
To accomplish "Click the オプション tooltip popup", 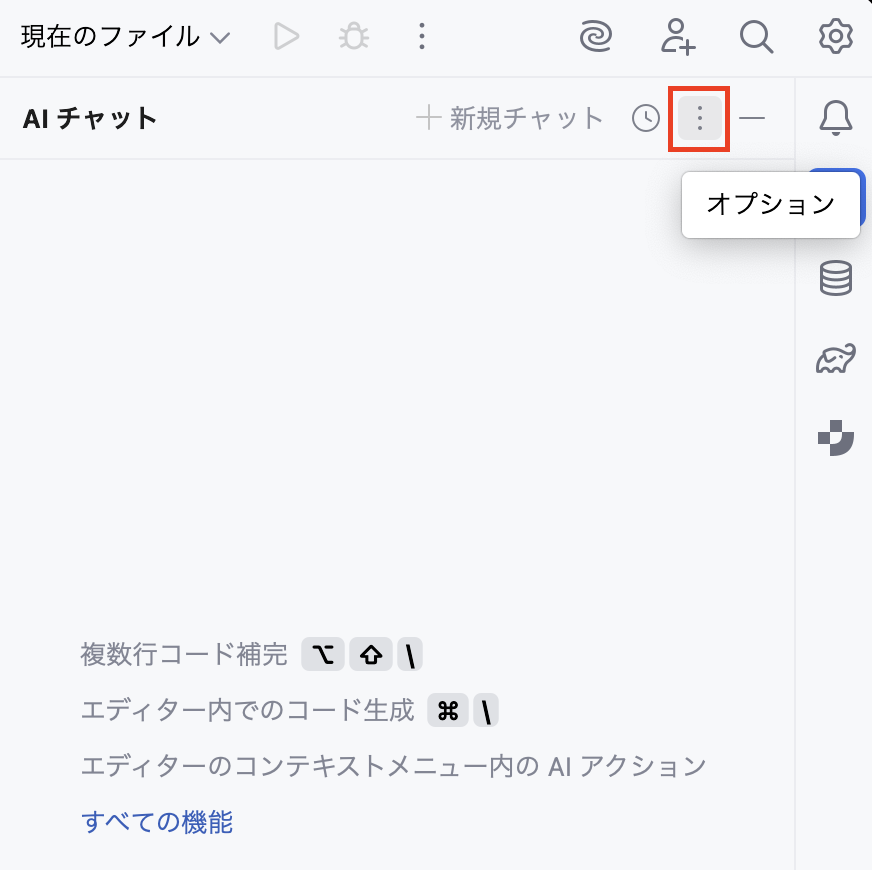I will (771, 205).
